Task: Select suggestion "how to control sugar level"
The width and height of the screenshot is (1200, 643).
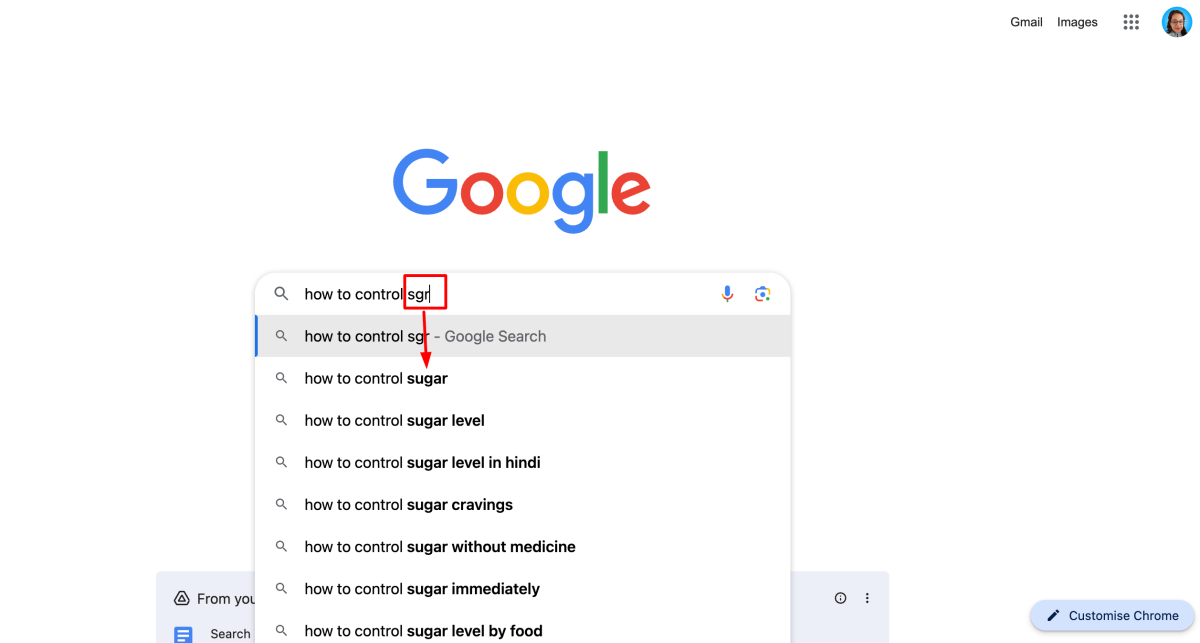Action: point(394,421)
